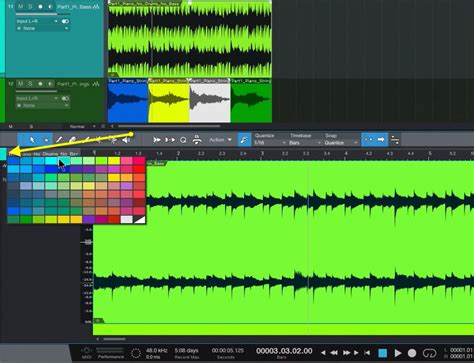Image resolution: width=474 pixels, height=363 pixels.
Task: Open Input L+R dropdown on track 11
Action: pos(37,21)
